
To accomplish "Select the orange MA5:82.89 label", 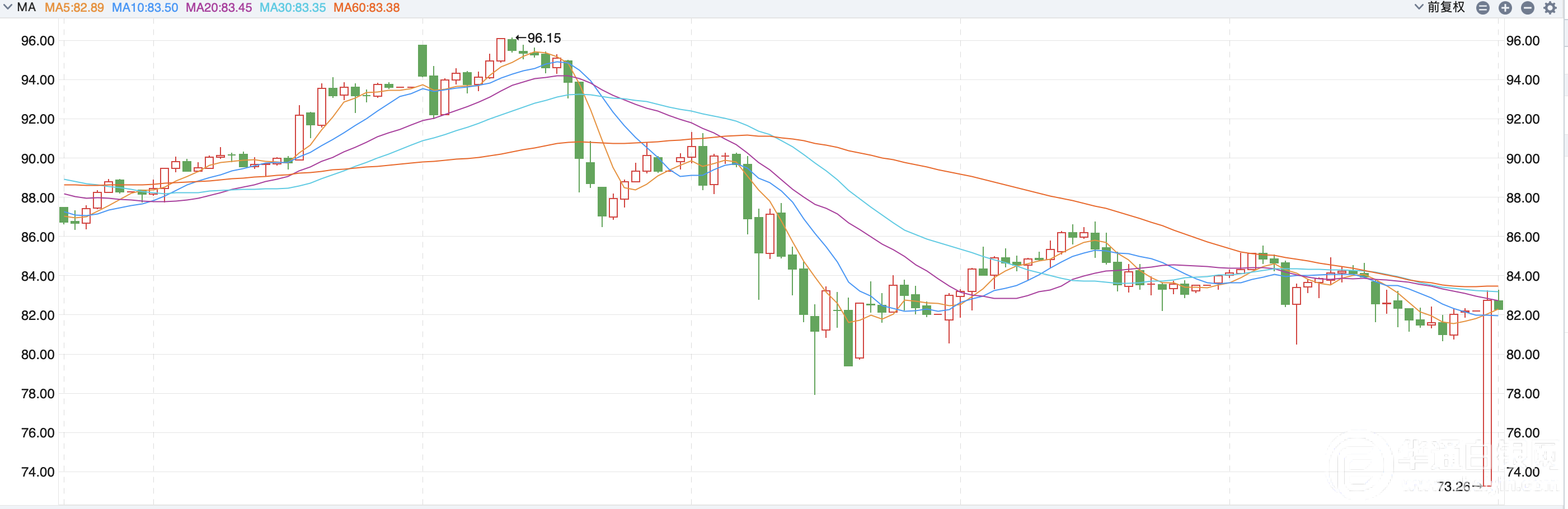I will coord(74,8).
